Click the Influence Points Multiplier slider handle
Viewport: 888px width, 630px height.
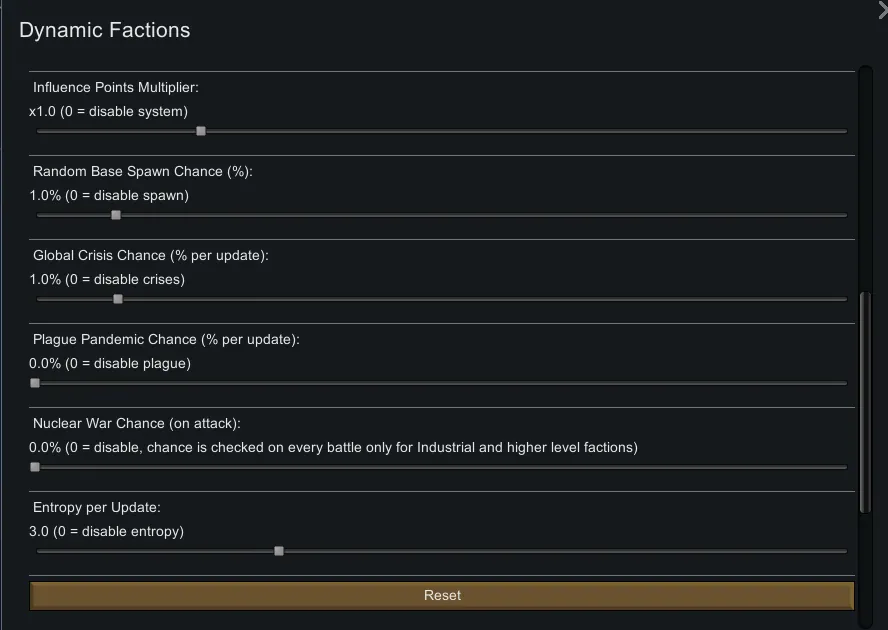[201, 131]
